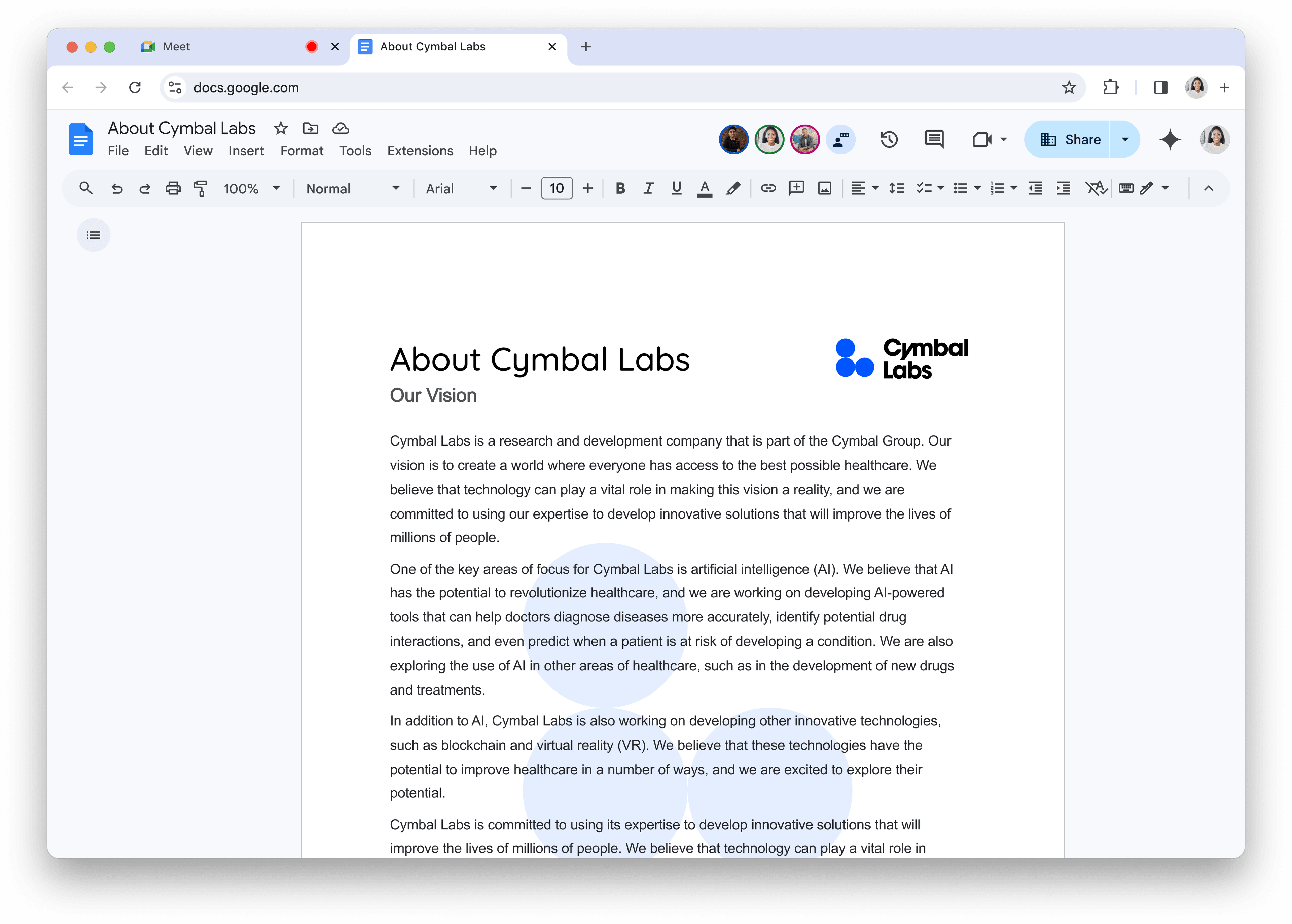Open the text color picker
1292x924 pixels.
click(704, 188)
